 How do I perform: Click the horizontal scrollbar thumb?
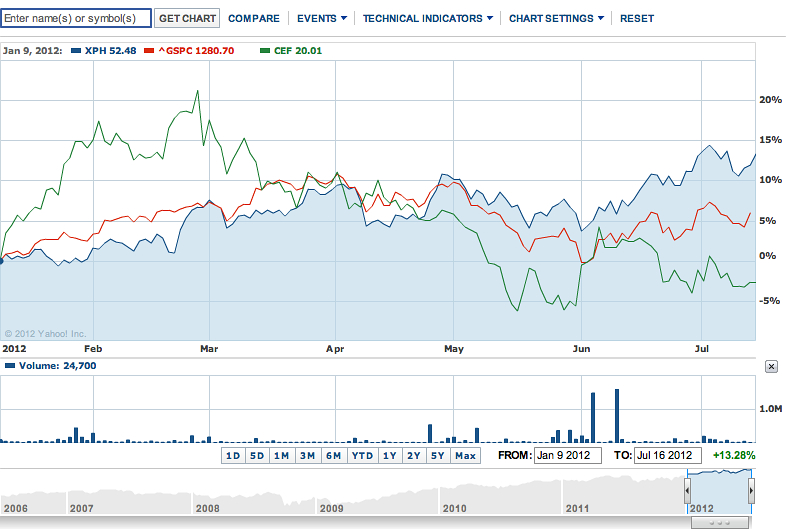(x=720, y=522)
